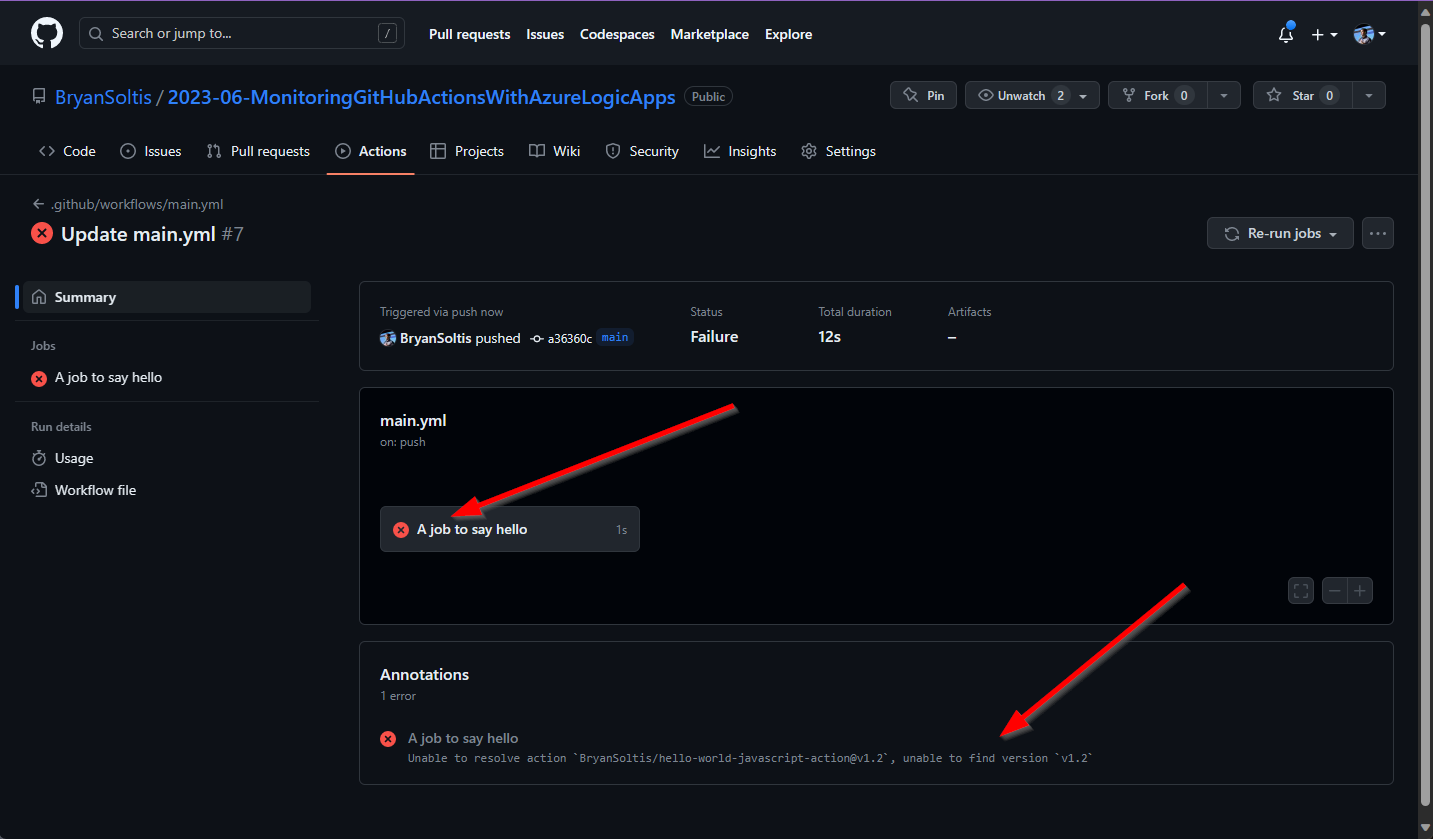
Task: Click the failed job card in graph
Action: [509, 529]
